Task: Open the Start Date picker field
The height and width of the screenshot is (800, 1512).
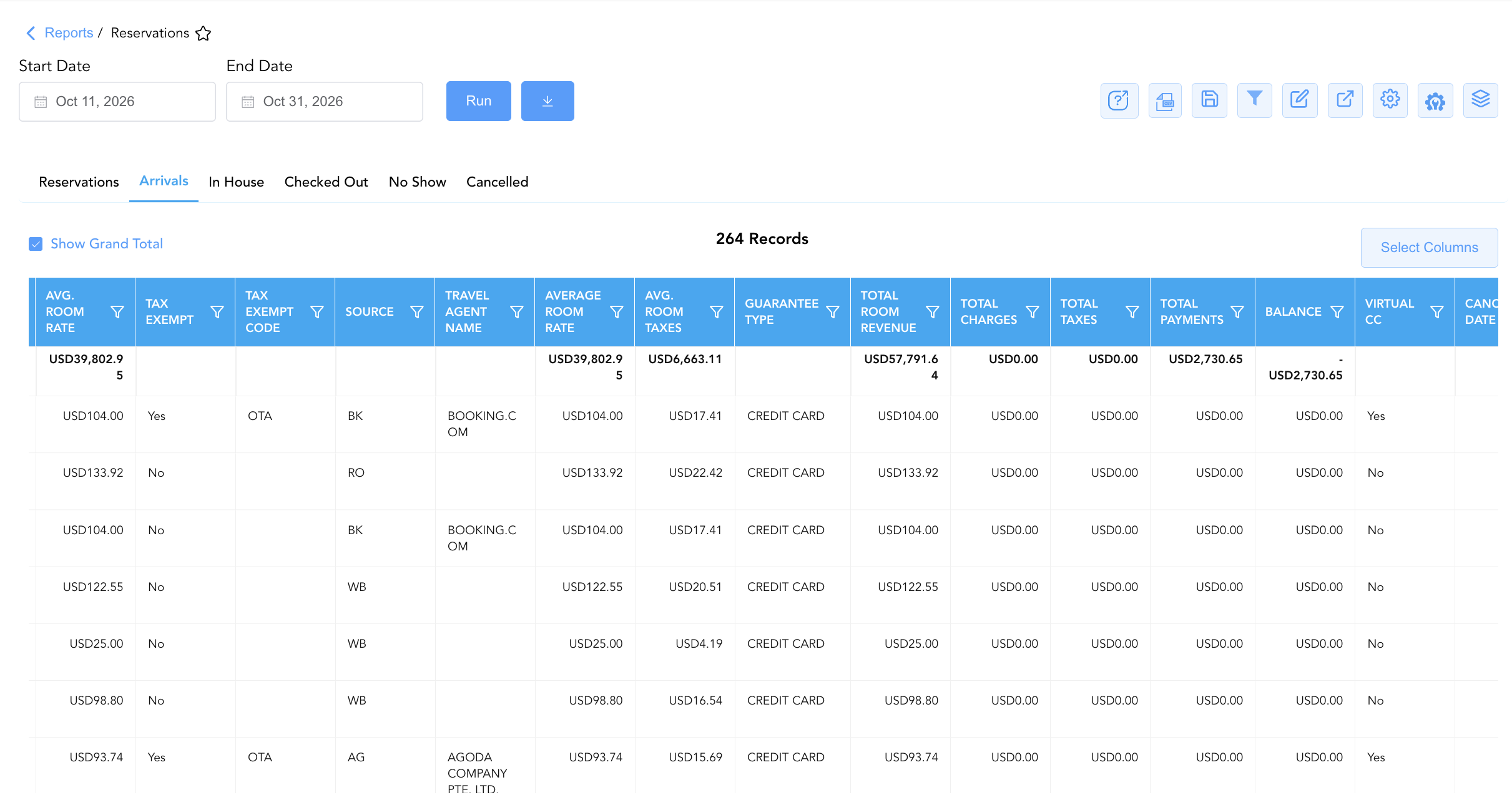Action: coord(117,102)
